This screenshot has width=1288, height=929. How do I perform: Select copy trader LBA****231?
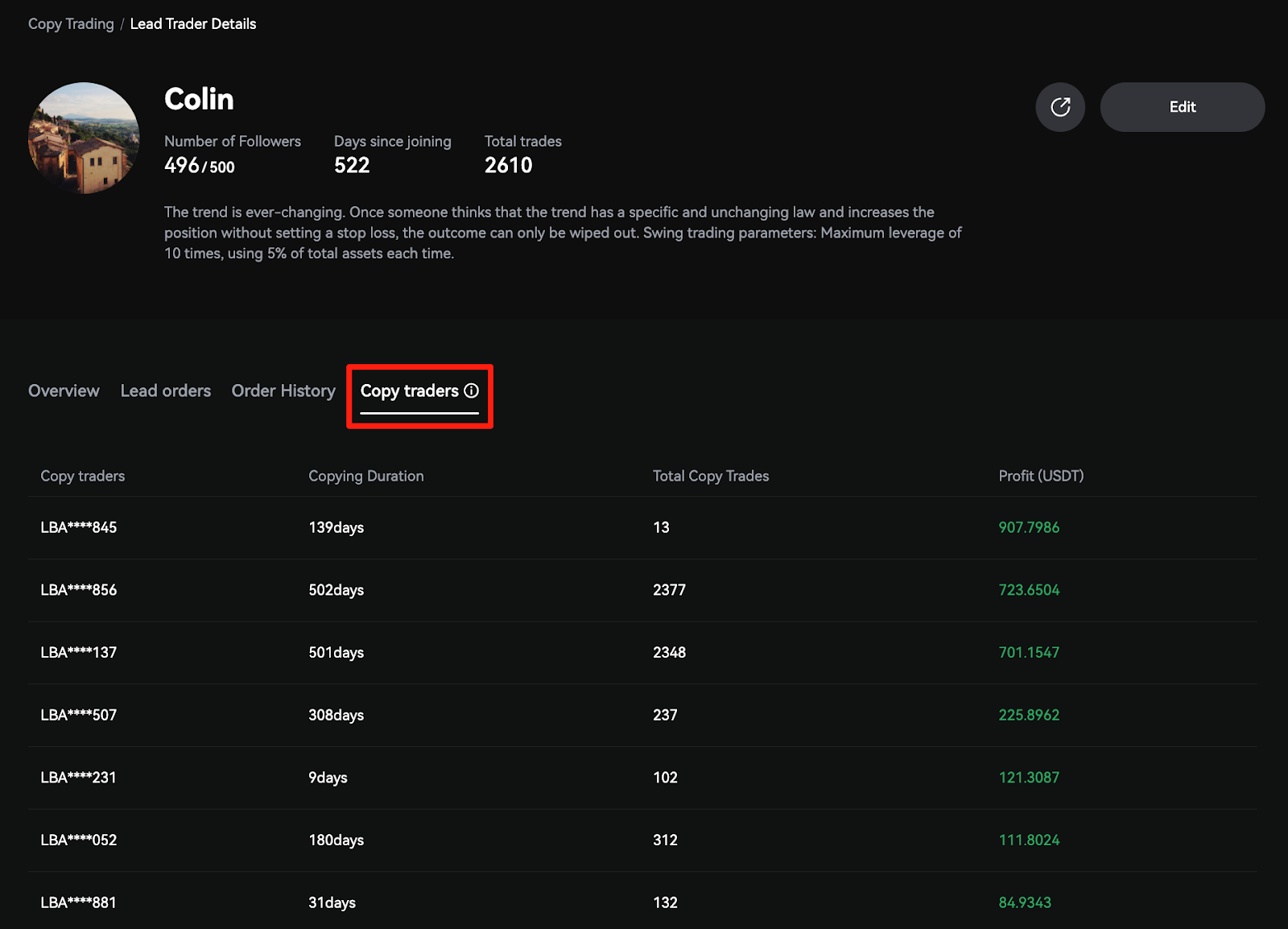79,778
